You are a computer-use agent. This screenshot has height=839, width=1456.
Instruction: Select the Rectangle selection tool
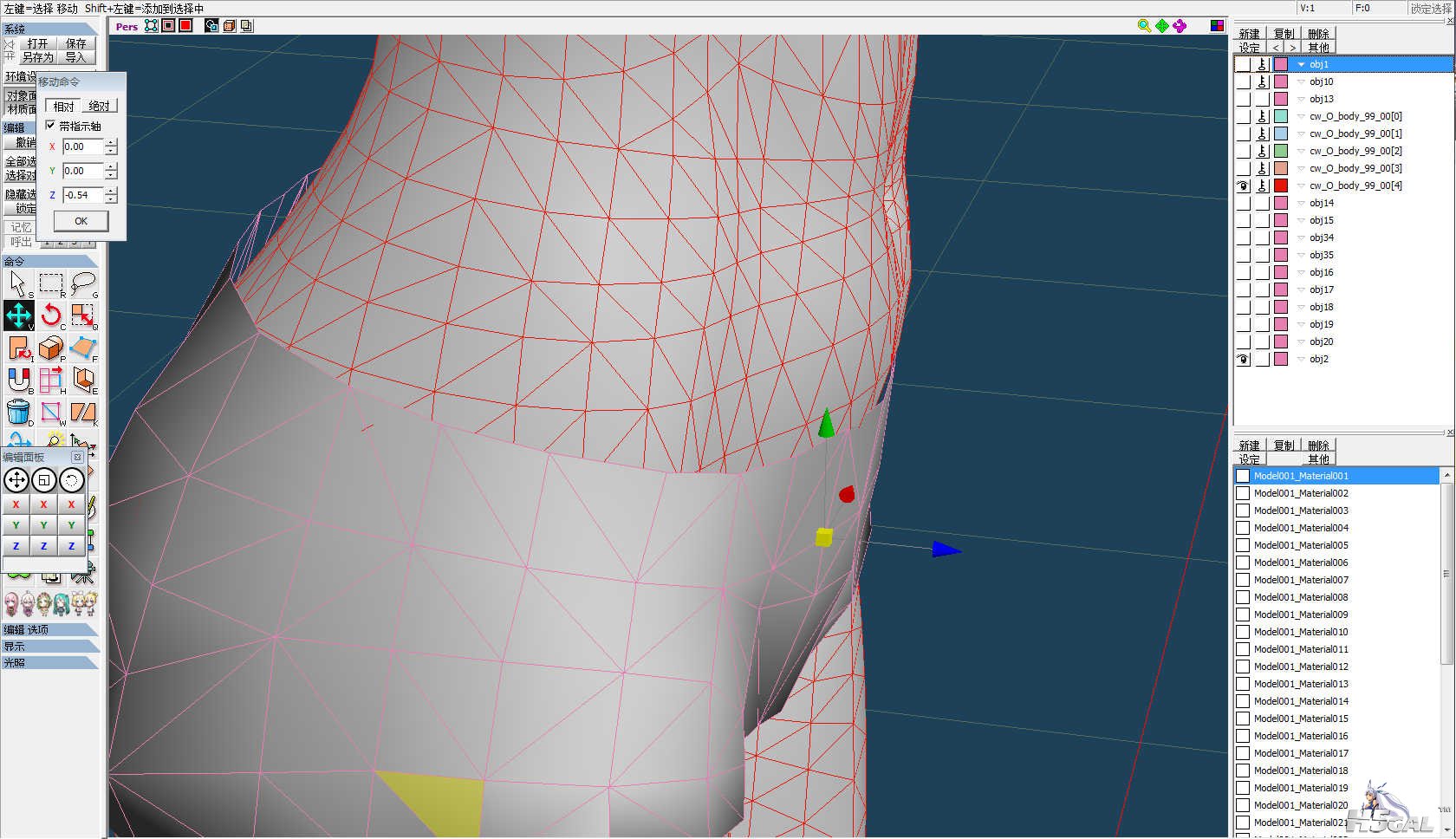(x=51, y=283)
